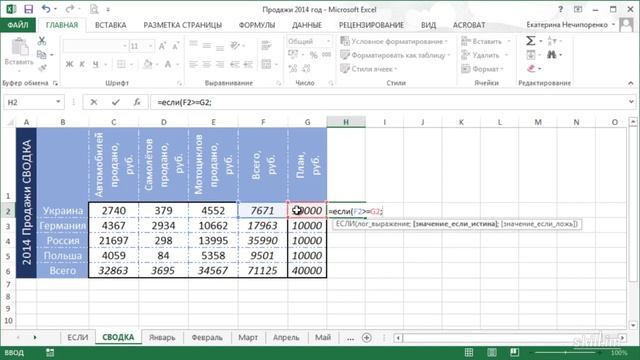
Task: Click the Merge and Center icon
Action: click(267, 64)
